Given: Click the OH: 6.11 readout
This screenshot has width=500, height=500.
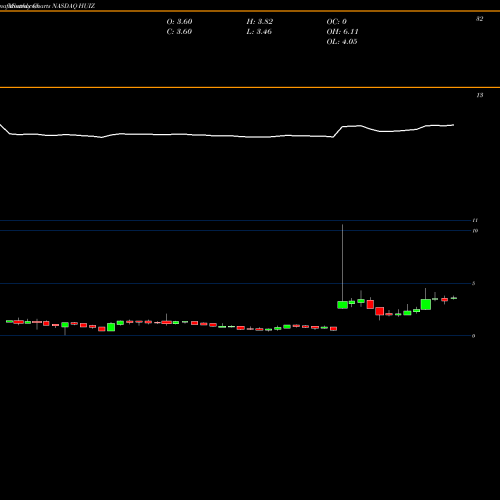Looking at the screenshot, I should [x=342, y=32].
